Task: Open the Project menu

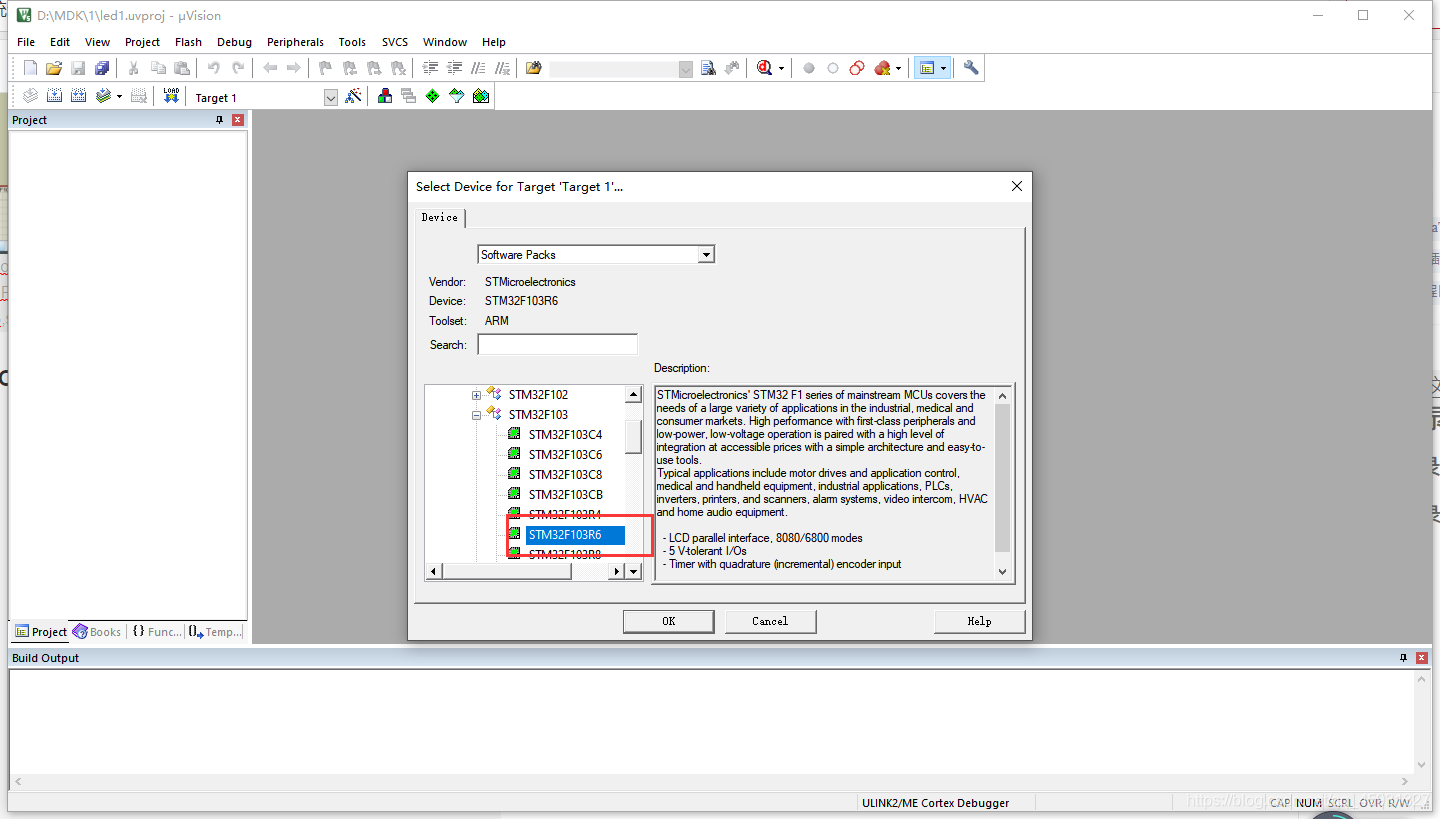Action: coord(142,42)
